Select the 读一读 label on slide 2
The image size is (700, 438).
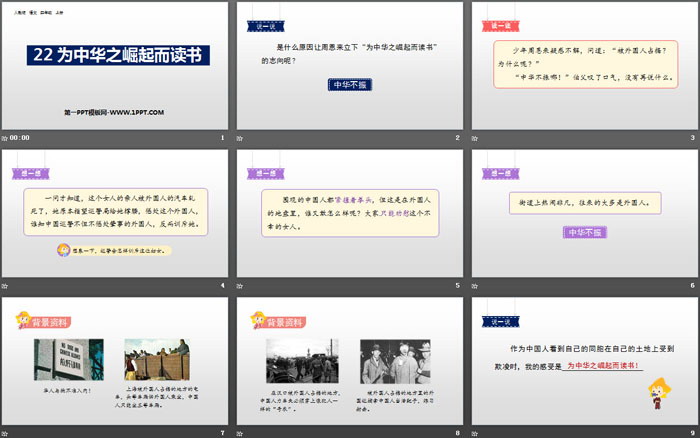coord(263,18)
